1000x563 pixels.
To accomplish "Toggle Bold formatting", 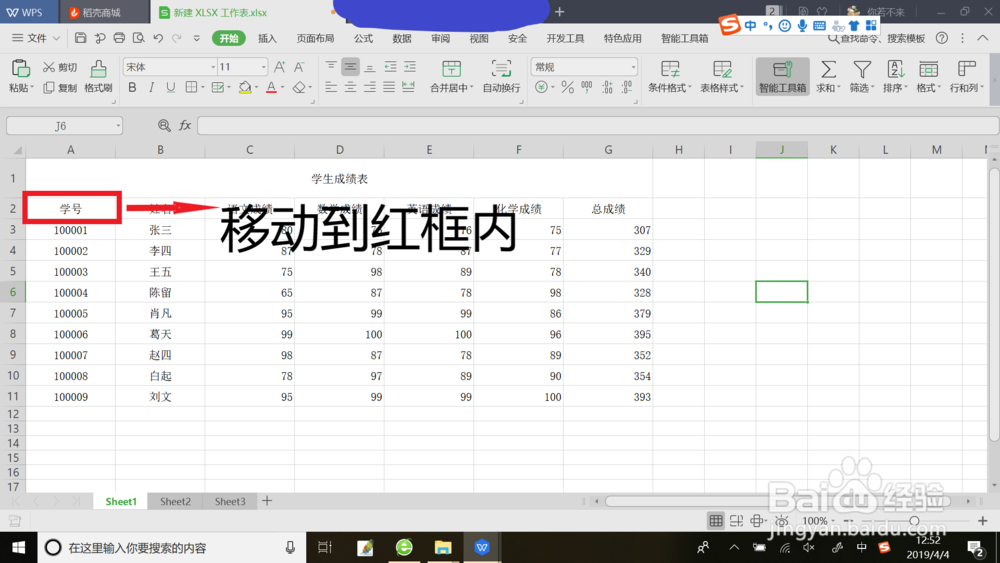I will (132, 87).
